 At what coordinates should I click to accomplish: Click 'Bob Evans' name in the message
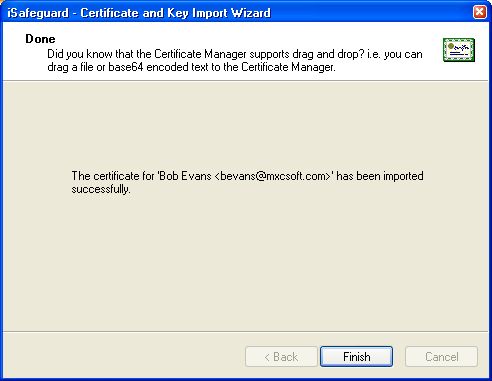click(x=185, y=176)
